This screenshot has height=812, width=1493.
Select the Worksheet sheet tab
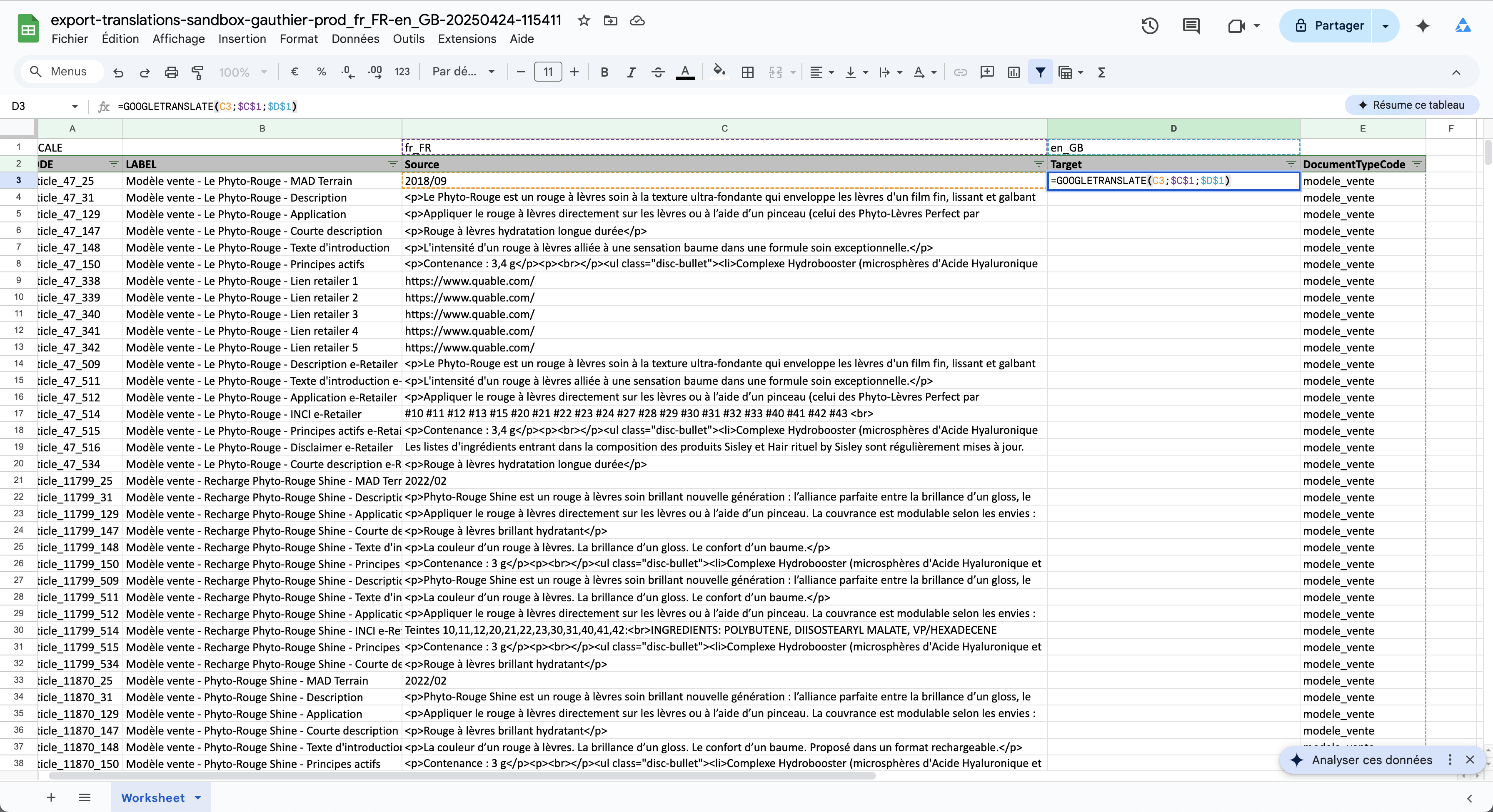153,797
